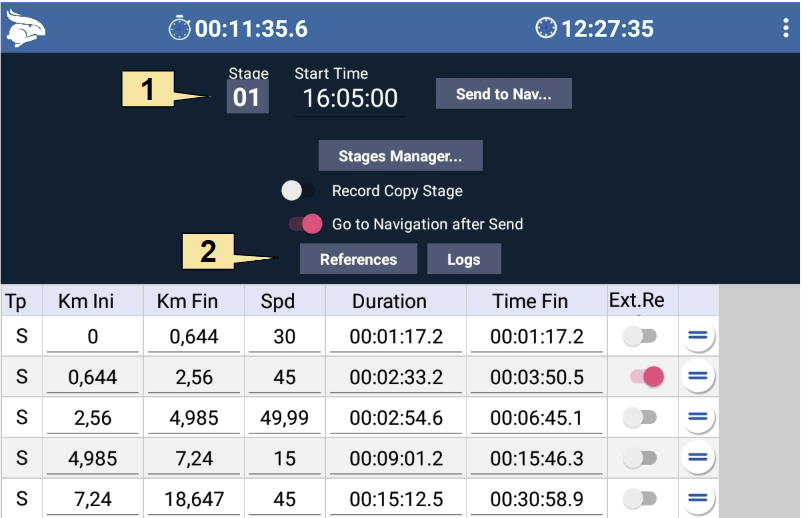Tap the reorder handle for the 0 to 0,644 segment
806x518 pixels.
[x=698, y=336]
